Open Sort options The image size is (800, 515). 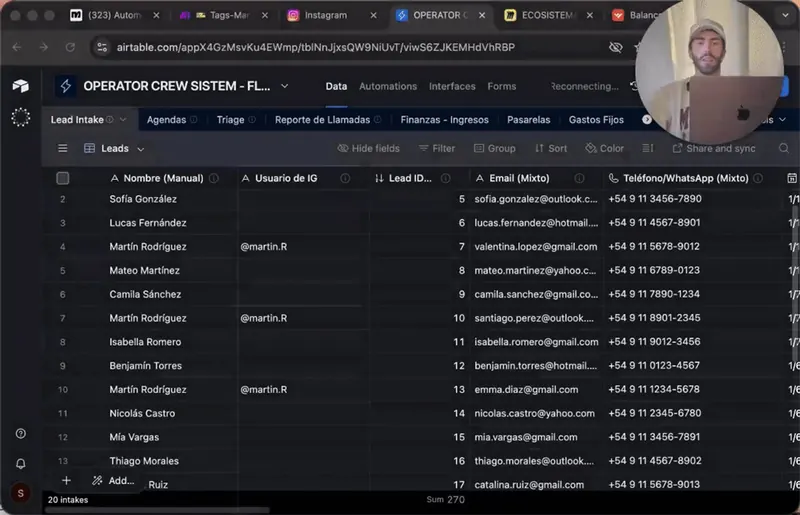[551, 149]
